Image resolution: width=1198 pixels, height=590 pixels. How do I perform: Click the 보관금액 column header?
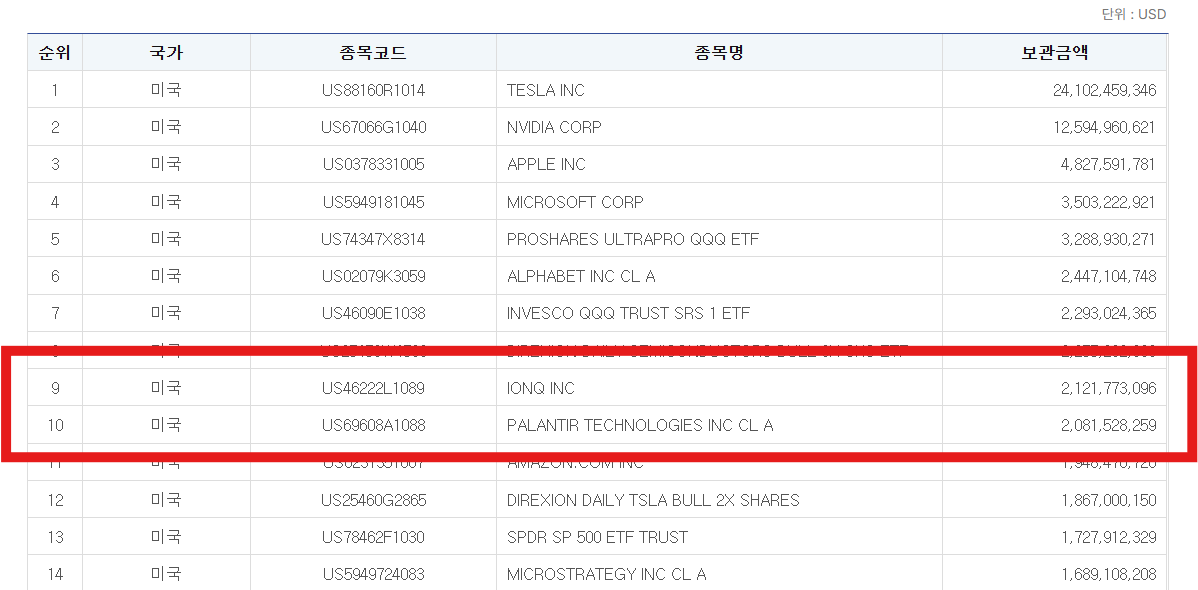click(x=1054, y=53)
